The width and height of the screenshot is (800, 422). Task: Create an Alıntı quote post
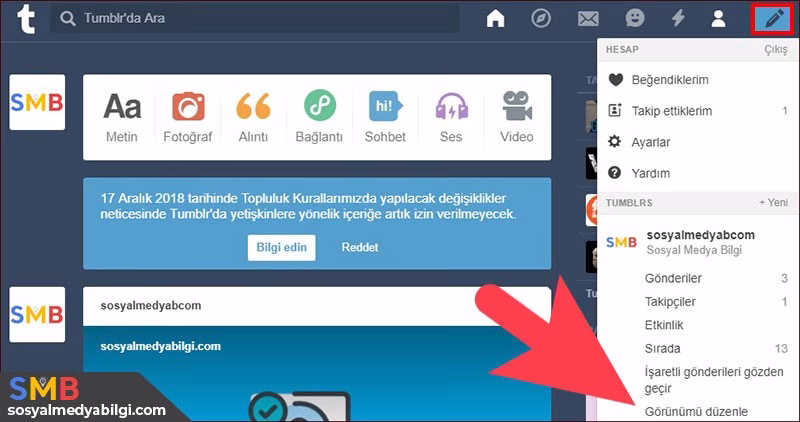(x=253, y=117)
